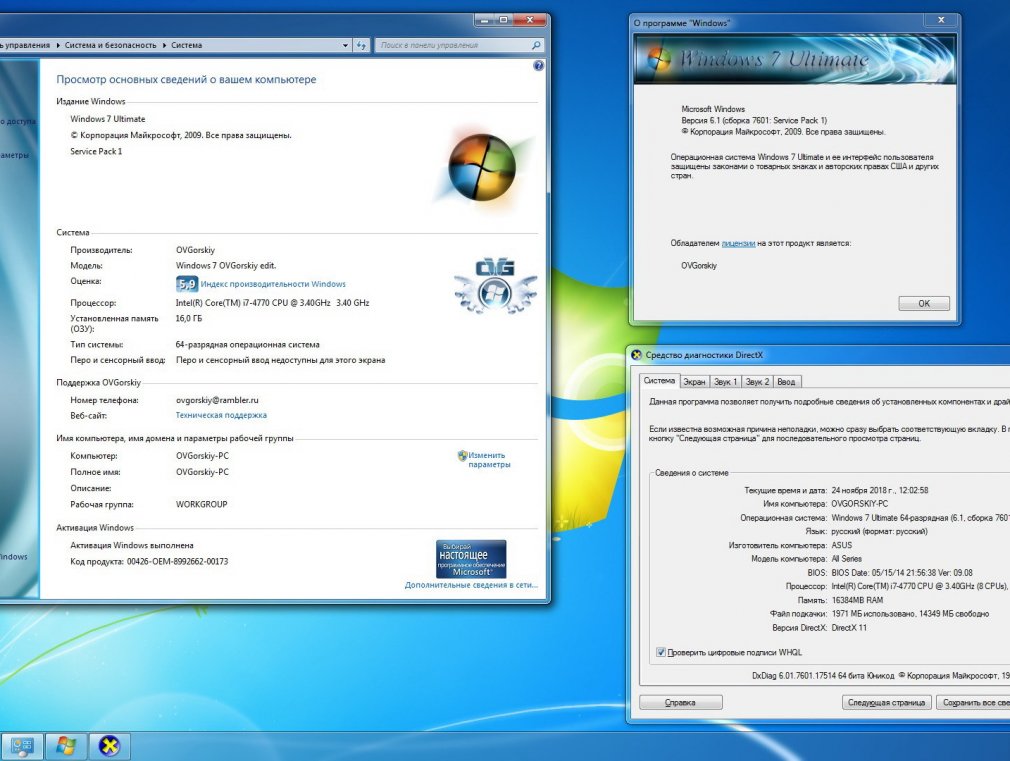
Task: Select the Система tab in DirectX tool
Action: coord(659,381)
